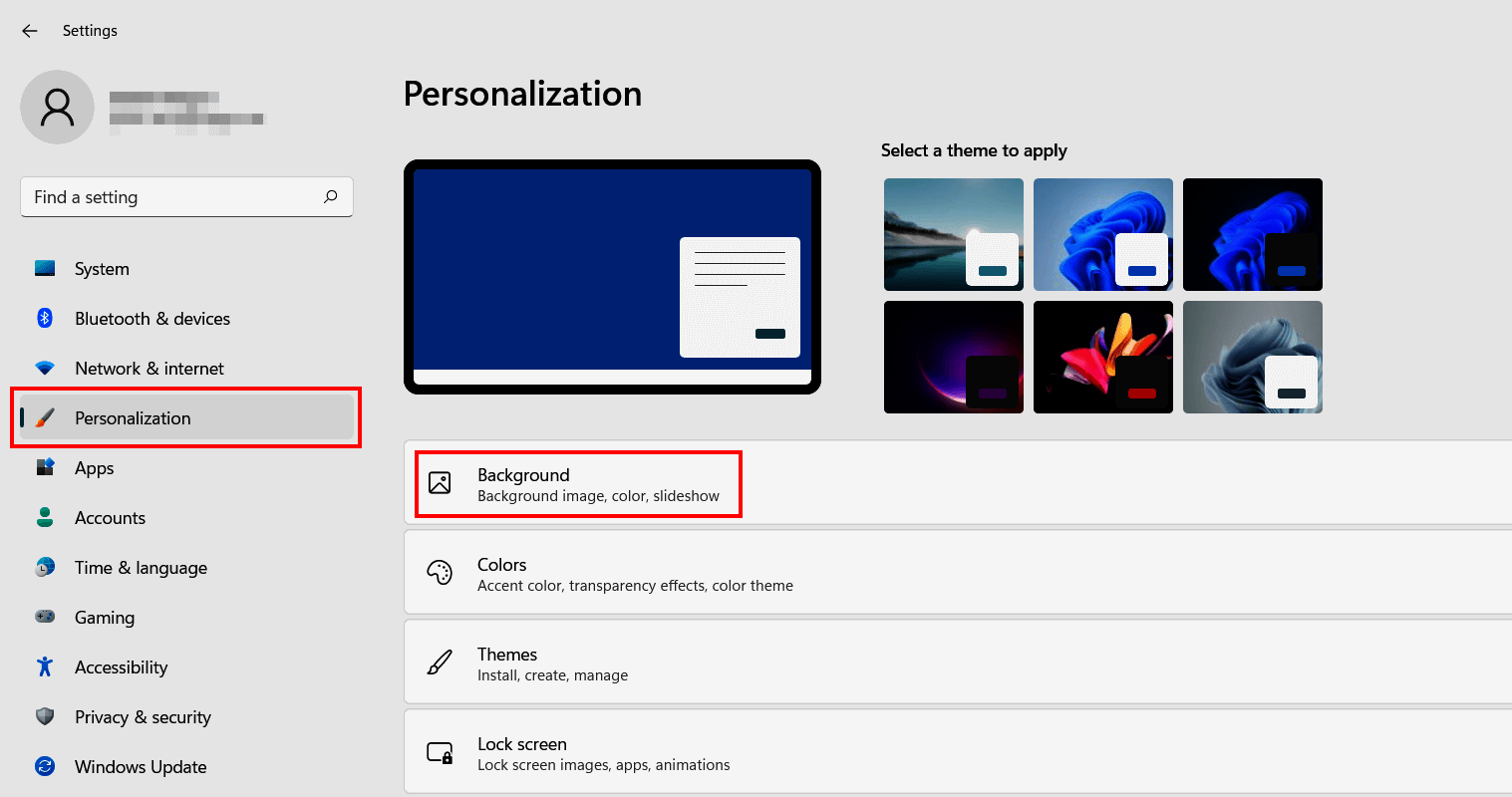Open the Time & language clock icon
Screen dimensions: 1512x797
[x=45, y=567]
